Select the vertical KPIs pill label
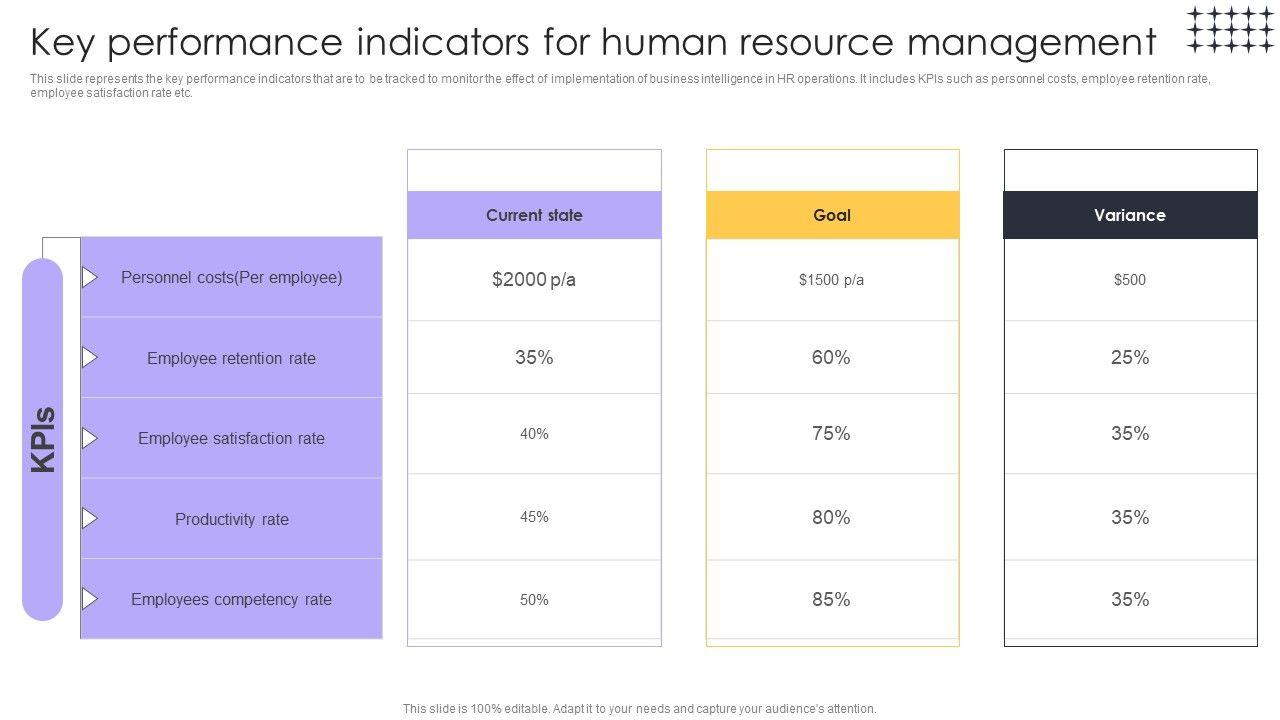This screenshot has height=720, width=1280. [x=43, y=439]
